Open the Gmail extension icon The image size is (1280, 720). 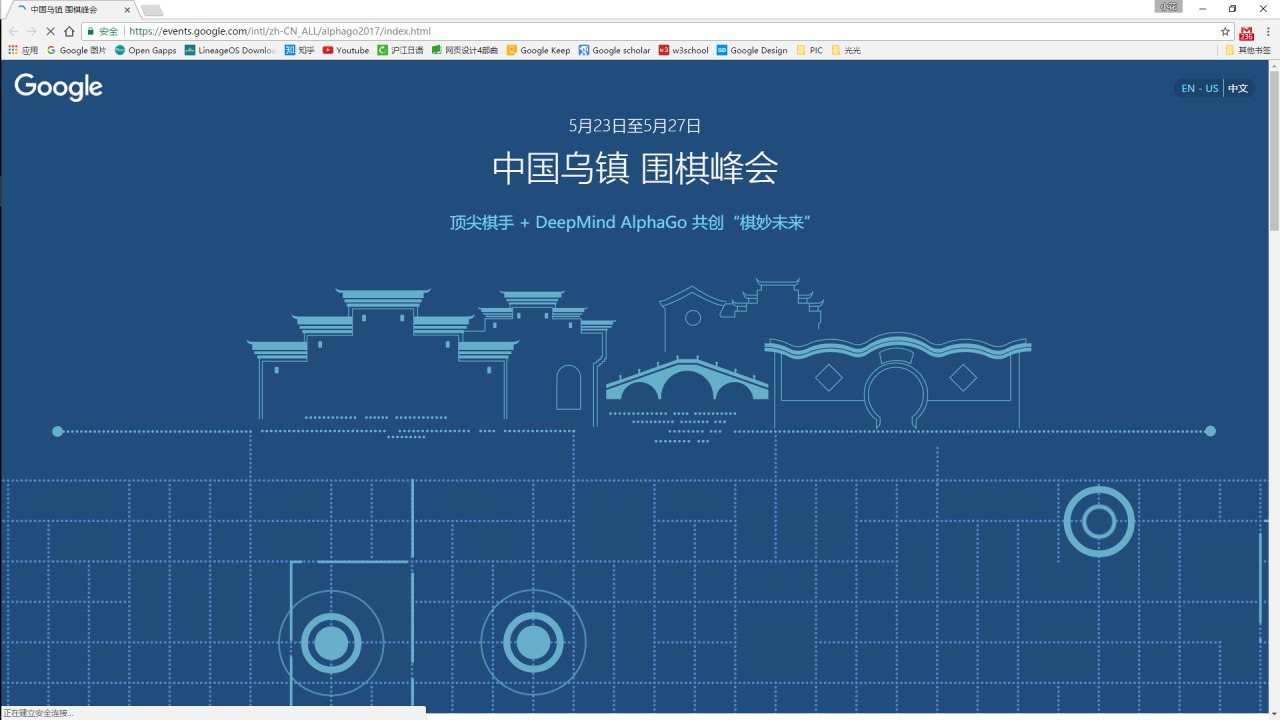[x=1246, y=32]
